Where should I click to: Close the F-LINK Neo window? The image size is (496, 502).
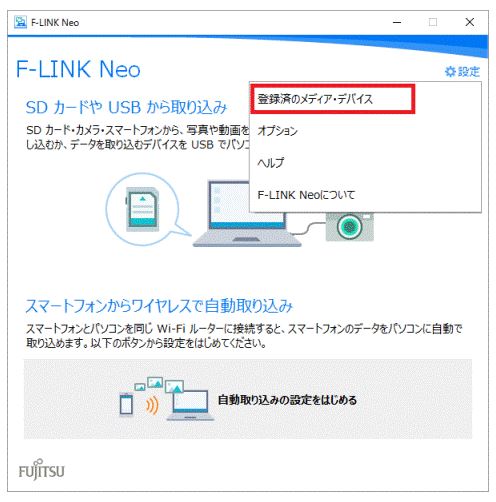pyautogui.click(x=470, y=22)
